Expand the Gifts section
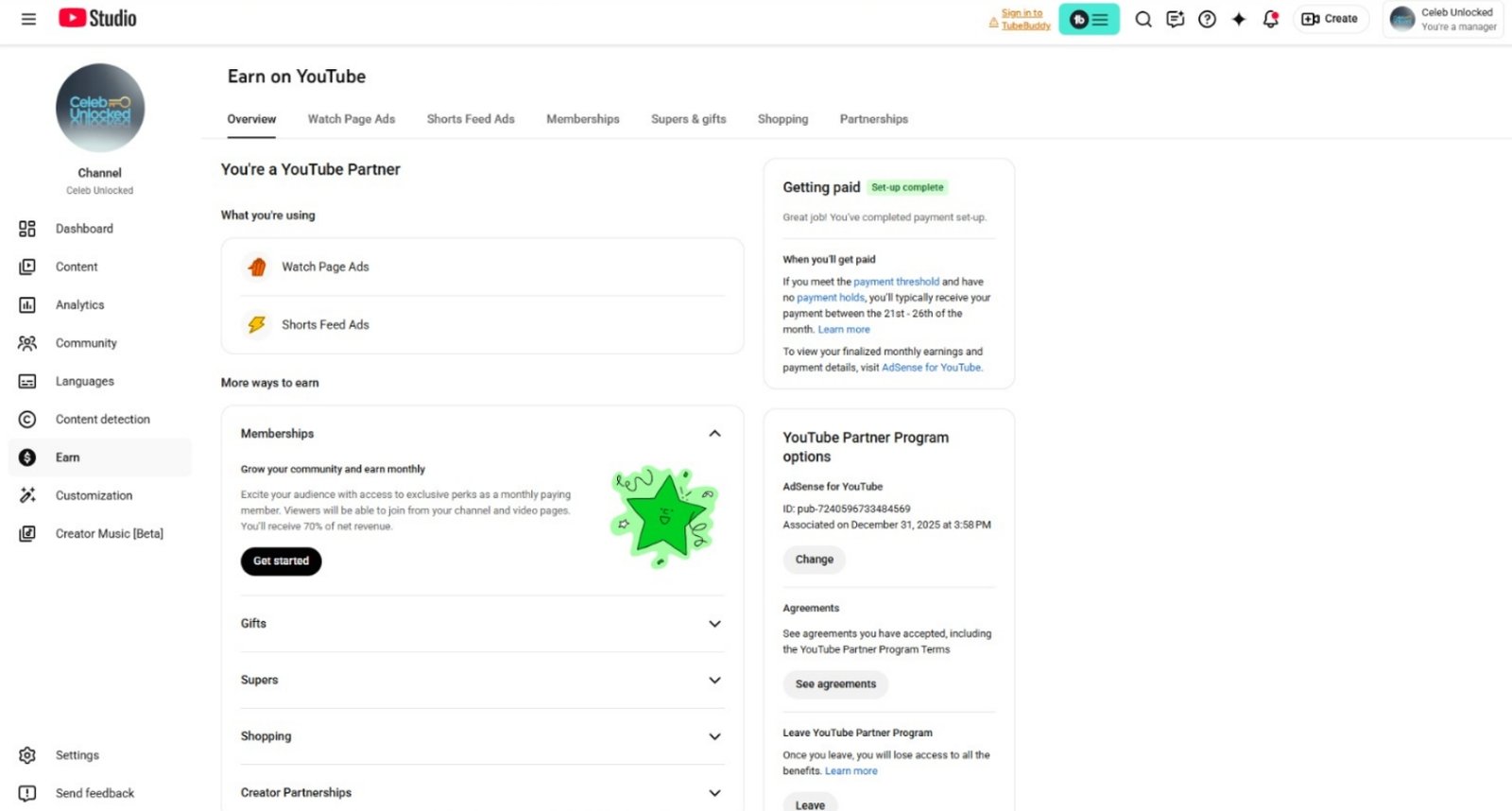 [x=714, y=624]
